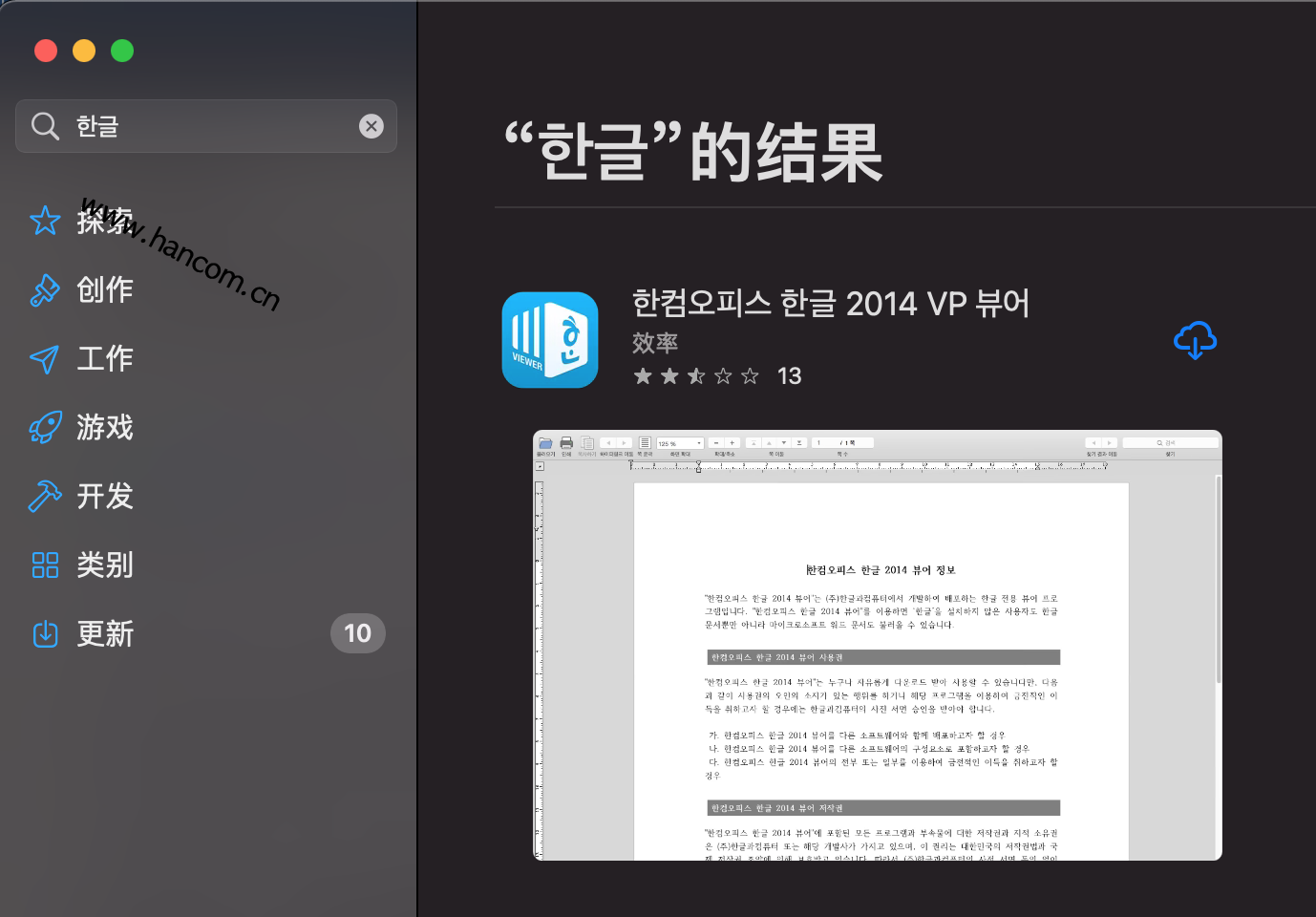Click the 效率 category label
The width and height of the screenshot is (1316, 917).
655,342
